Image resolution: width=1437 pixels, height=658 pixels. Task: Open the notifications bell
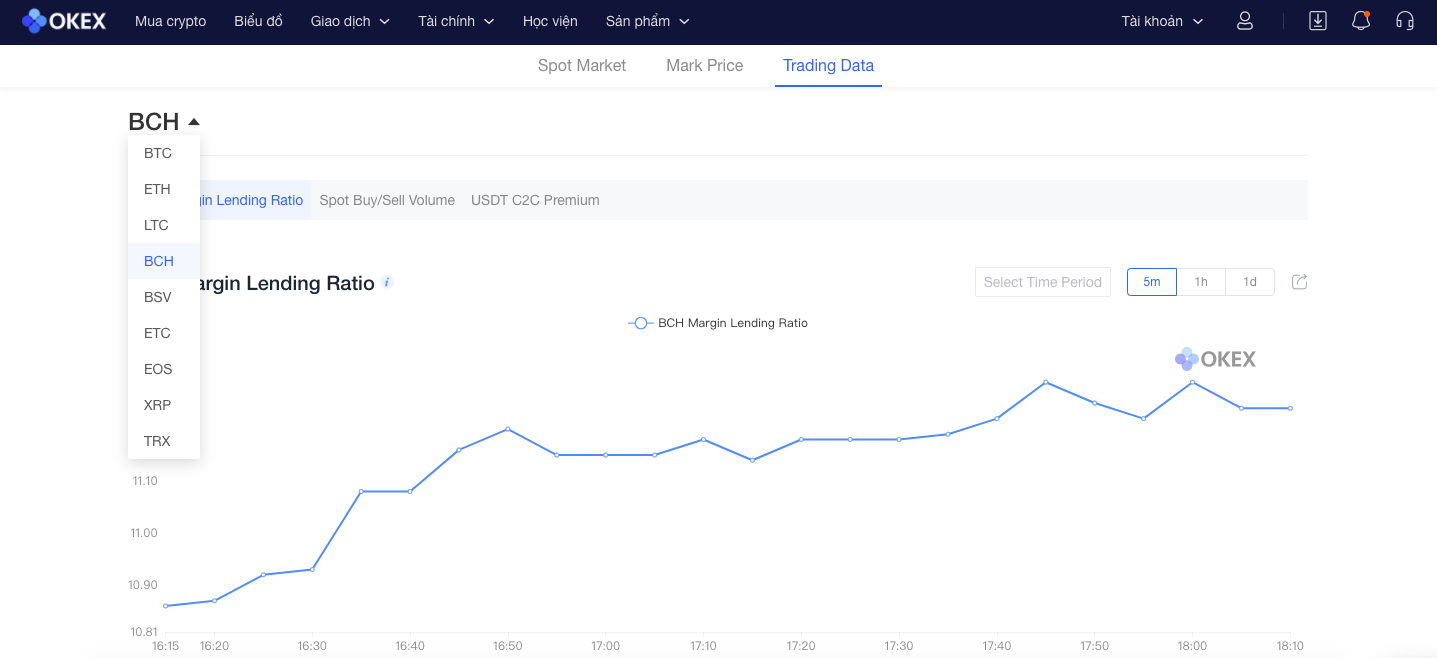(1360, 21)
